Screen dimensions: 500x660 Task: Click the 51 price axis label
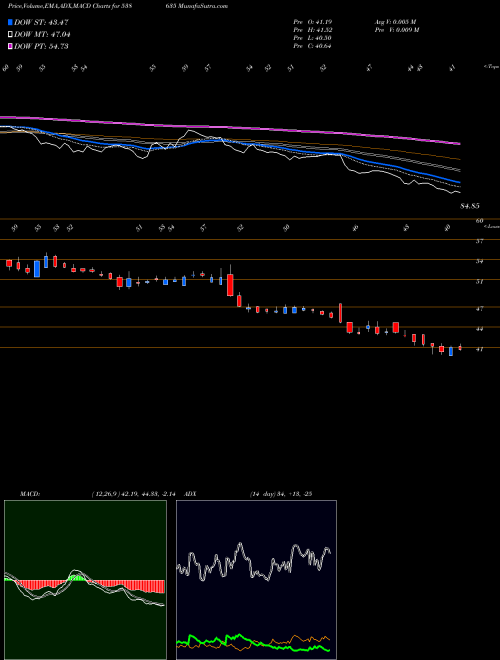tap(479, 282)
